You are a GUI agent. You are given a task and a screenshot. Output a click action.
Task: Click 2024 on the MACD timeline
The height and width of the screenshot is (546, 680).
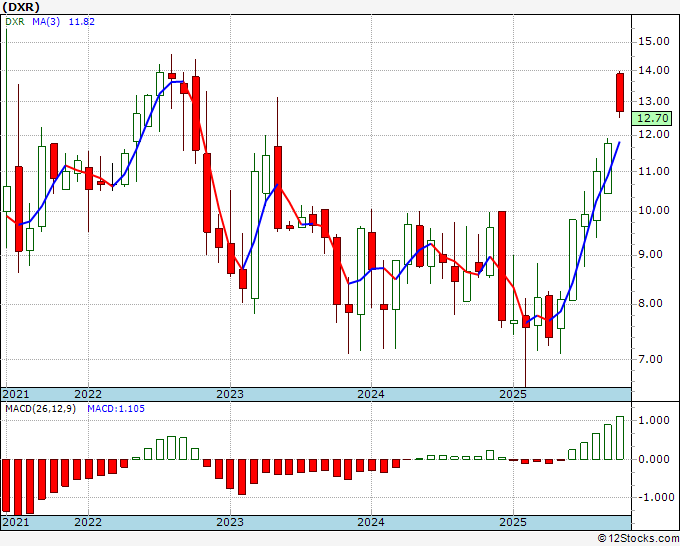tap(371, 522)
